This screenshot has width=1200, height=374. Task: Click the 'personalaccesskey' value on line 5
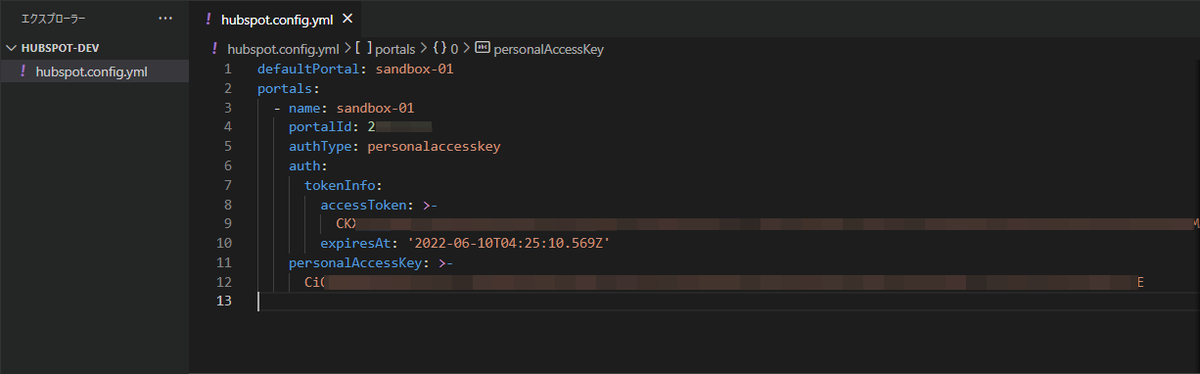[x=434, y=146]
